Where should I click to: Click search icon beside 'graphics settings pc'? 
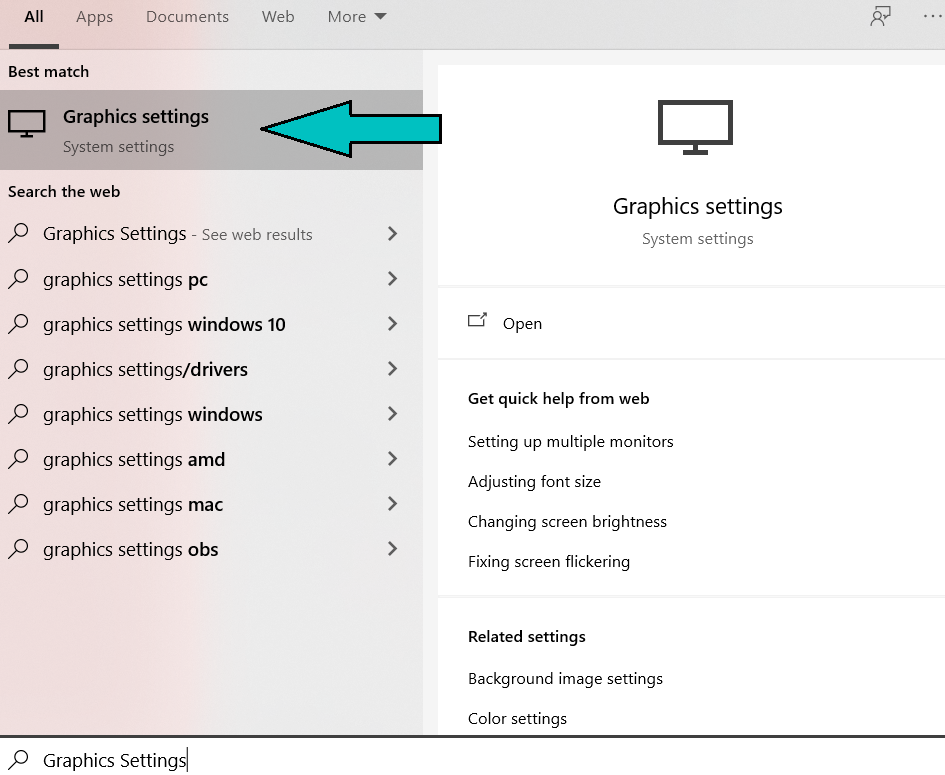19,279
